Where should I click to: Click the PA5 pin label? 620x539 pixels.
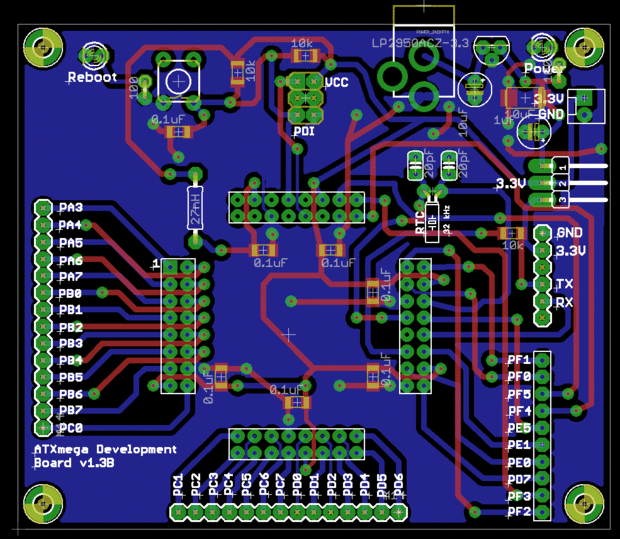coord(71,243)
